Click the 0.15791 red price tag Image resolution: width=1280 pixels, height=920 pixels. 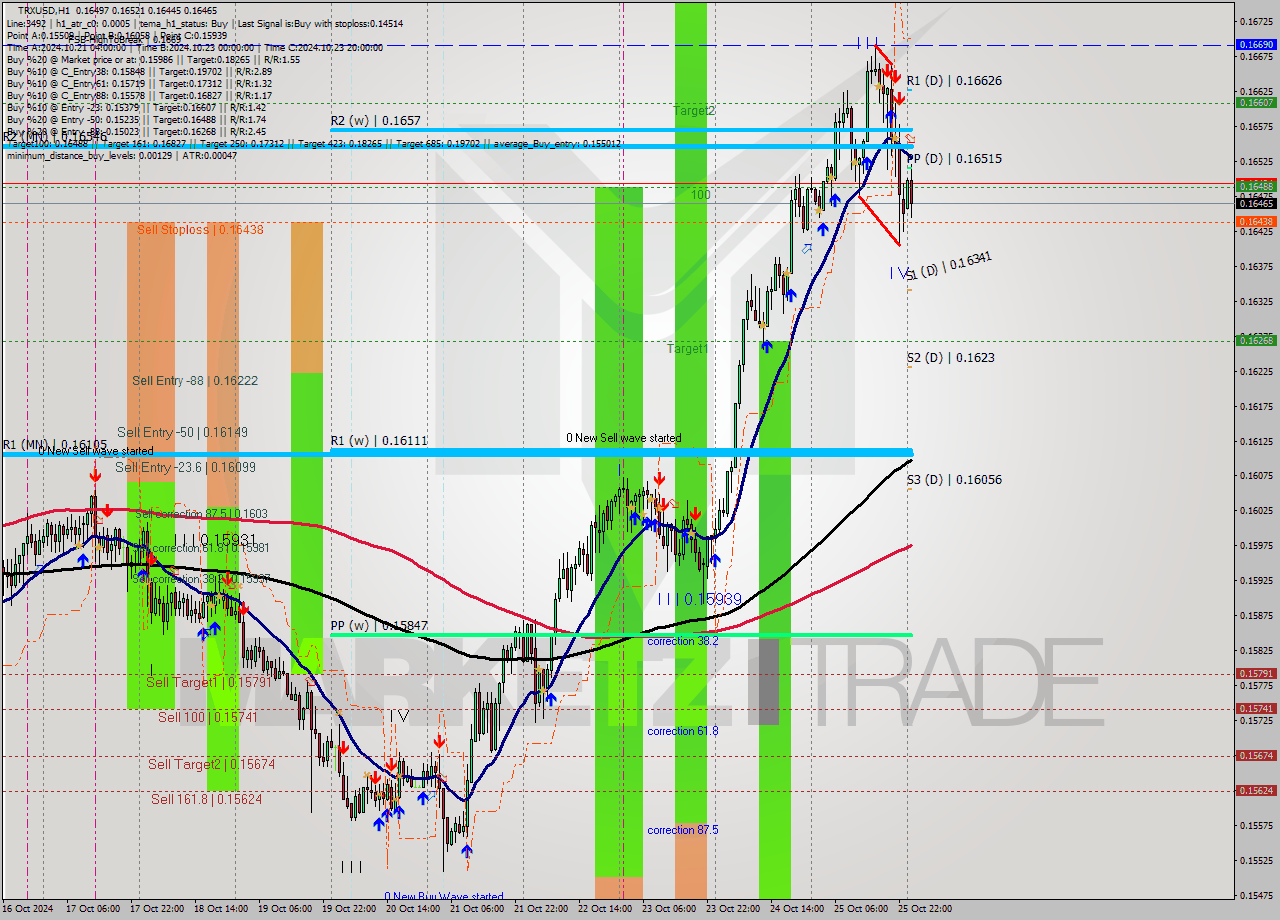coord(1256,673)
